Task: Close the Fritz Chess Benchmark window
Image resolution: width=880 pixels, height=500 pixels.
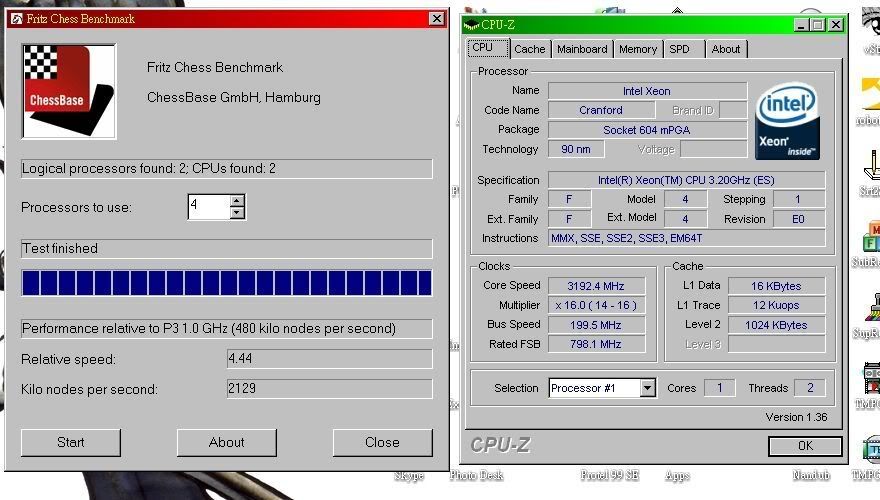Action: [436, 19]
